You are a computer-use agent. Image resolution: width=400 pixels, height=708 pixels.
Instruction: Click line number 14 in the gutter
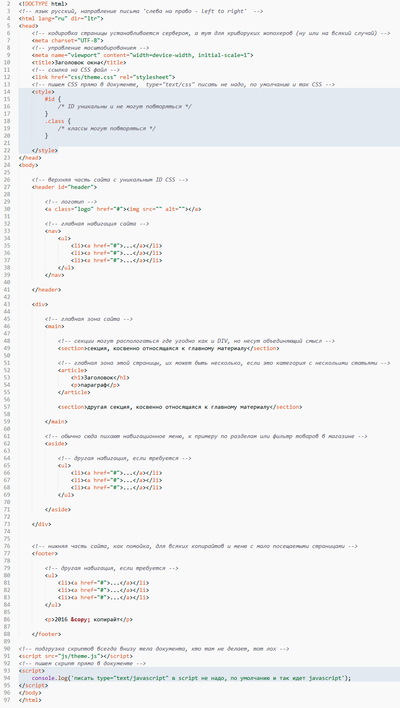click(x=9, y=92)
